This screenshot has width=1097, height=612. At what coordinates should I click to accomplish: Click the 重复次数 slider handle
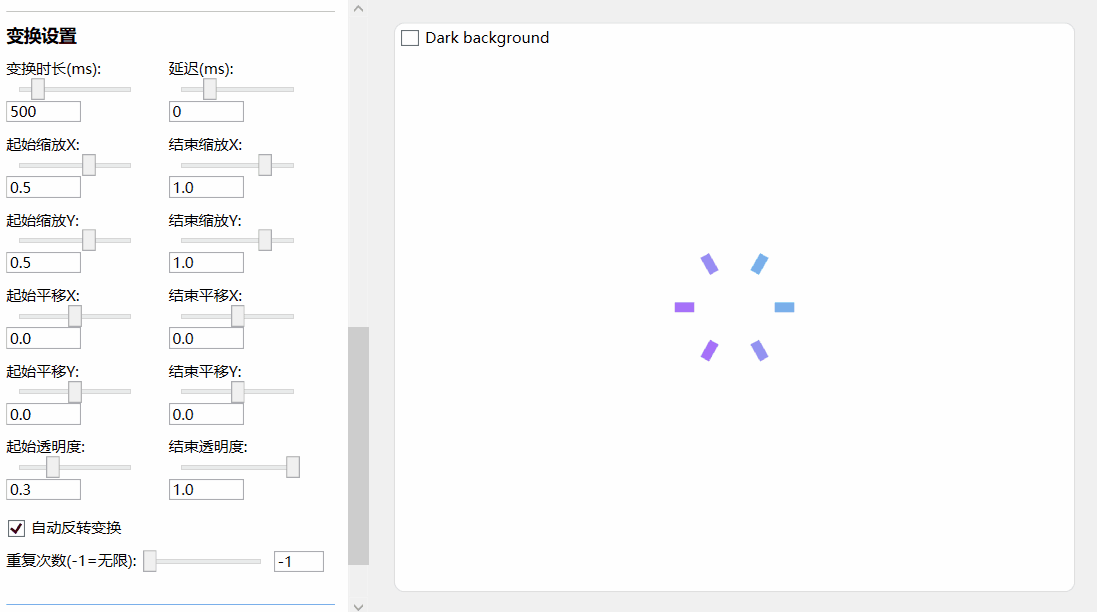[x=150, y=561]
